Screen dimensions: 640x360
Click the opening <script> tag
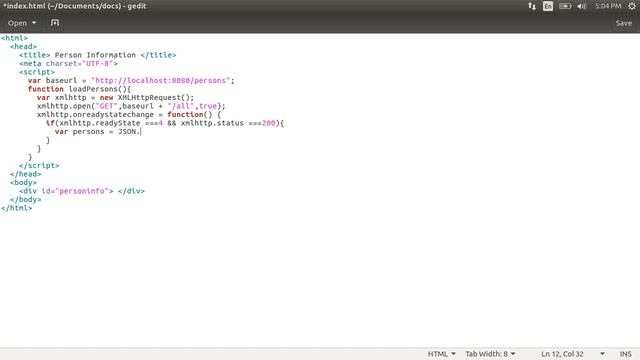point(37,72)
